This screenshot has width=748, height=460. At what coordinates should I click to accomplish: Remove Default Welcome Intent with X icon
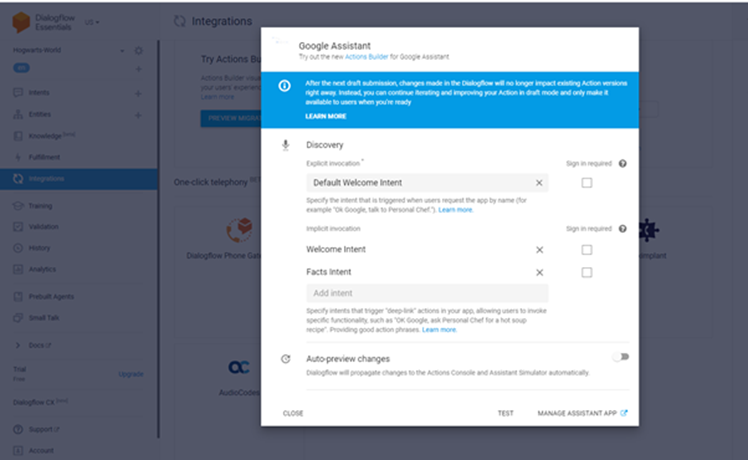tap(539, 183)
